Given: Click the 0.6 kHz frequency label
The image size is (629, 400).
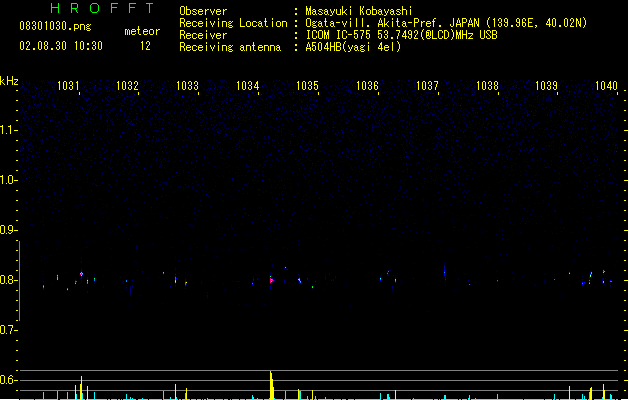Looking at the screenshot, I should (8, 380).
